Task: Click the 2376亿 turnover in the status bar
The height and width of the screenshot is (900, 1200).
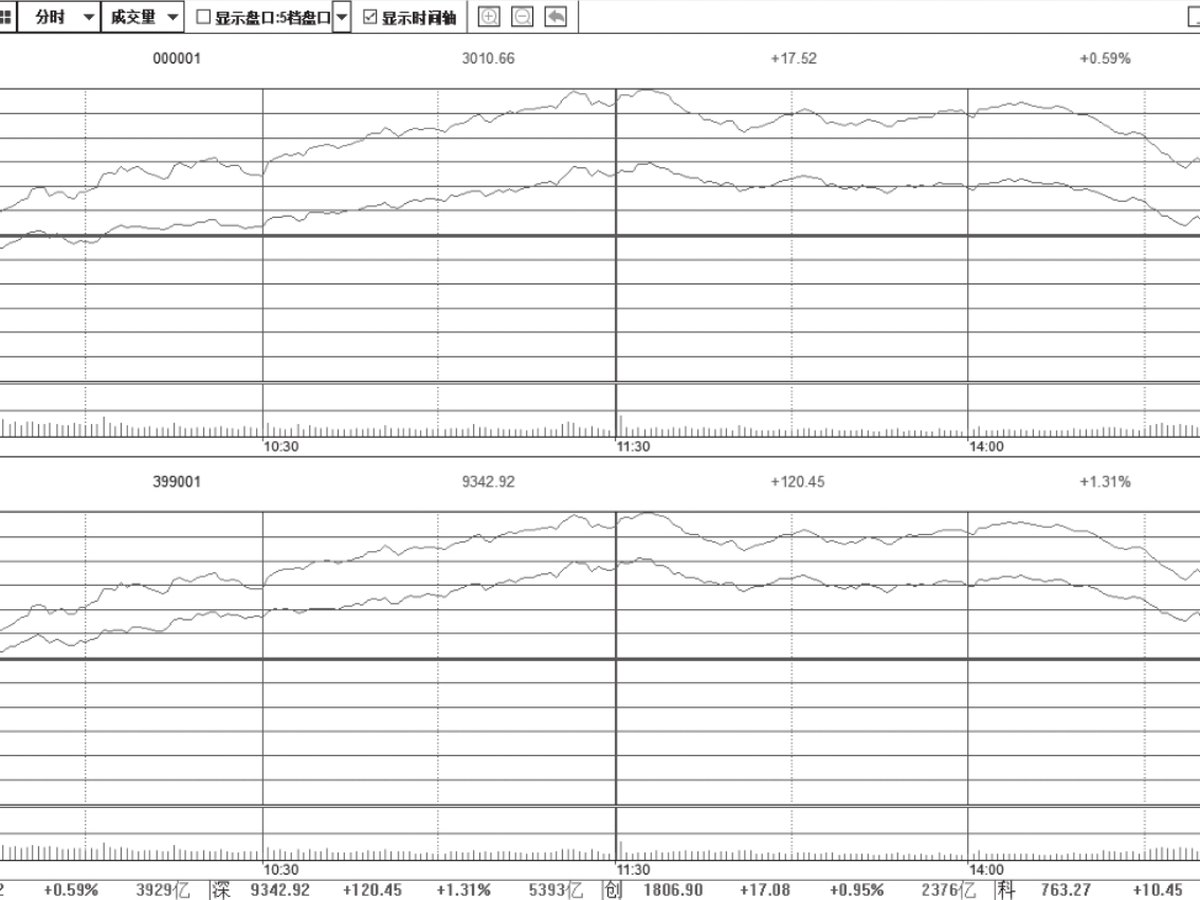Action: [x=948, y=890]
